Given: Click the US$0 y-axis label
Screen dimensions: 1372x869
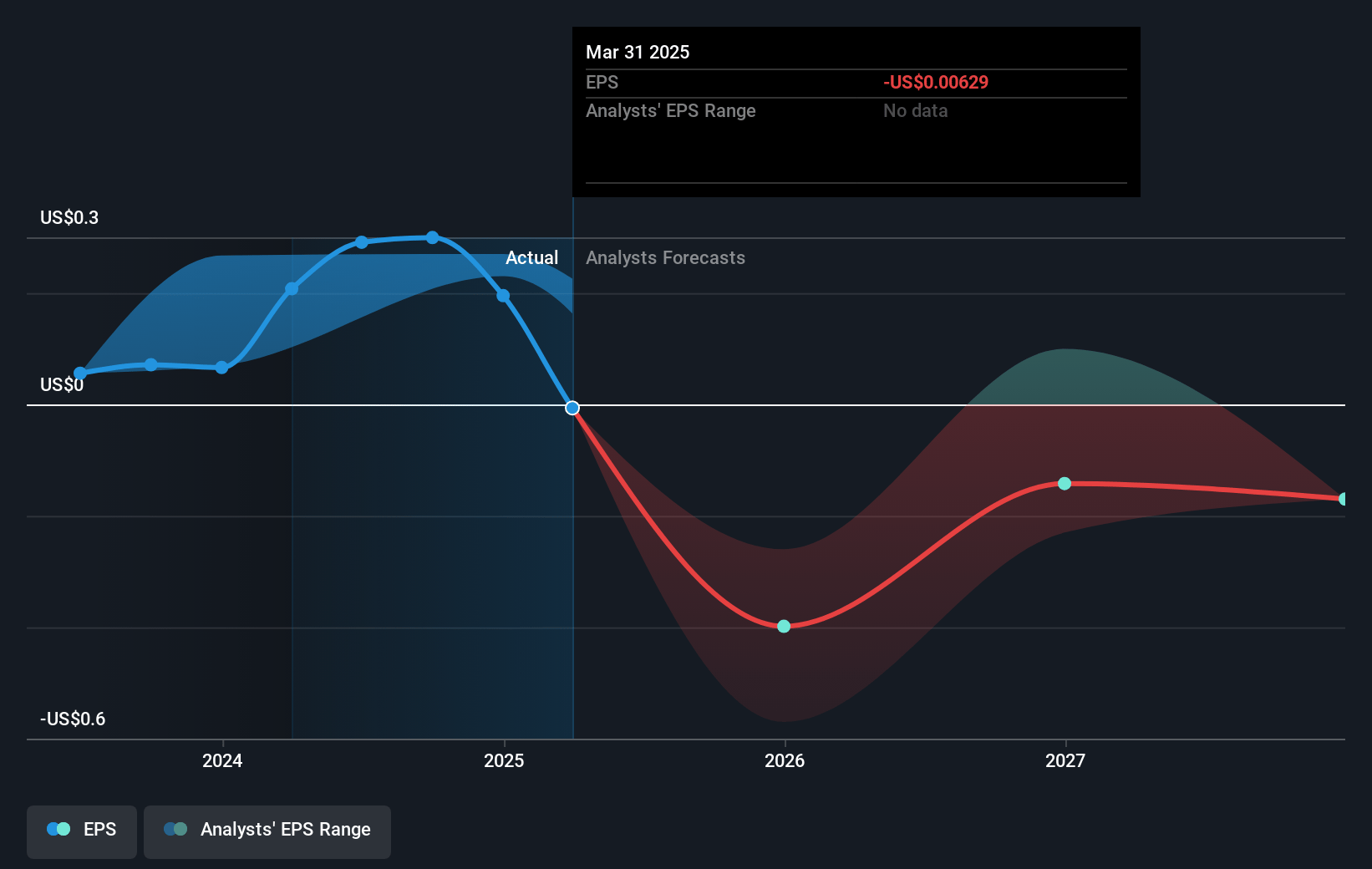Looking at the screenshot, I should 62,384.
